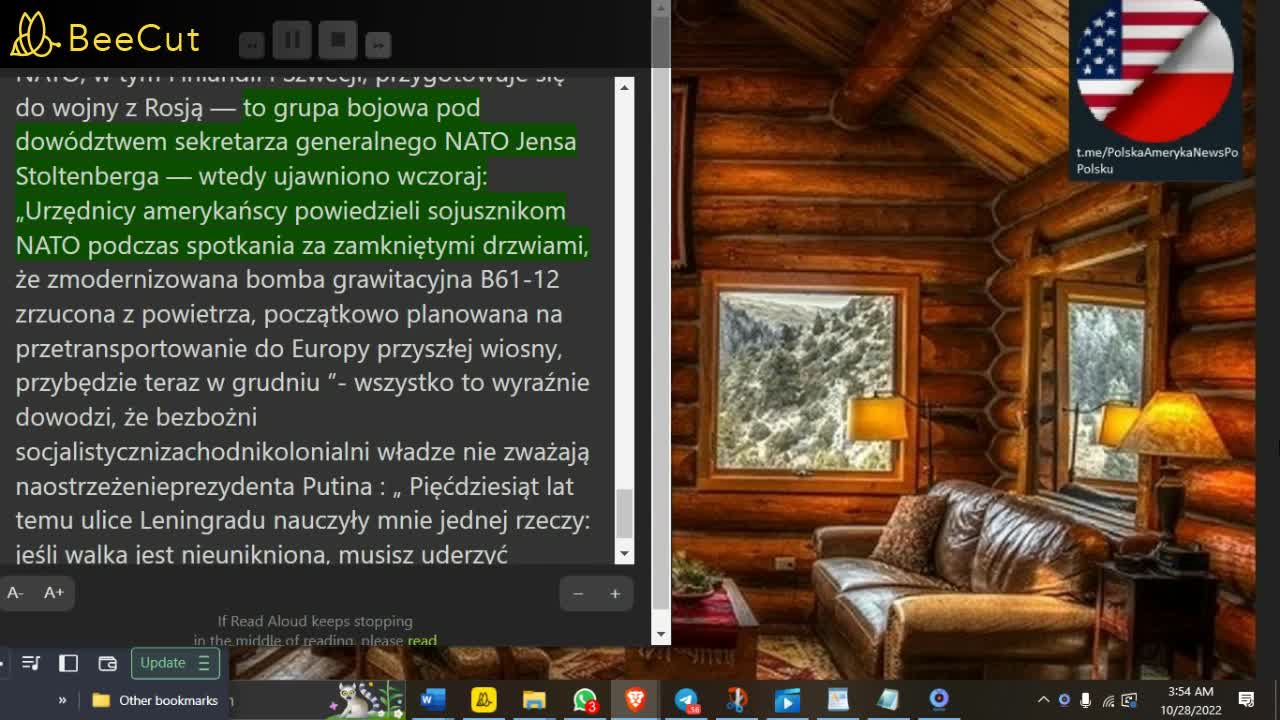Click the microphone tray icon

[x=1086, y=700]
